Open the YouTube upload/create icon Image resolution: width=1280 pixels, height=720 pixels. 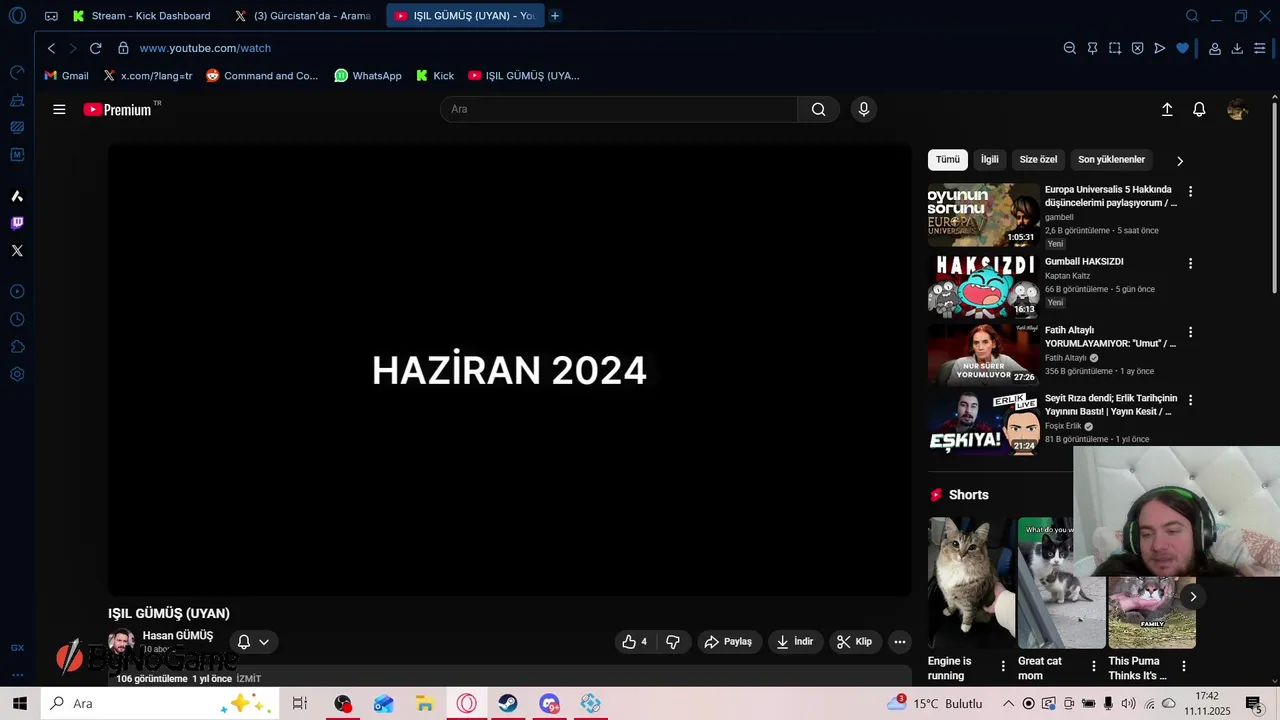(x=1167, y=110)
